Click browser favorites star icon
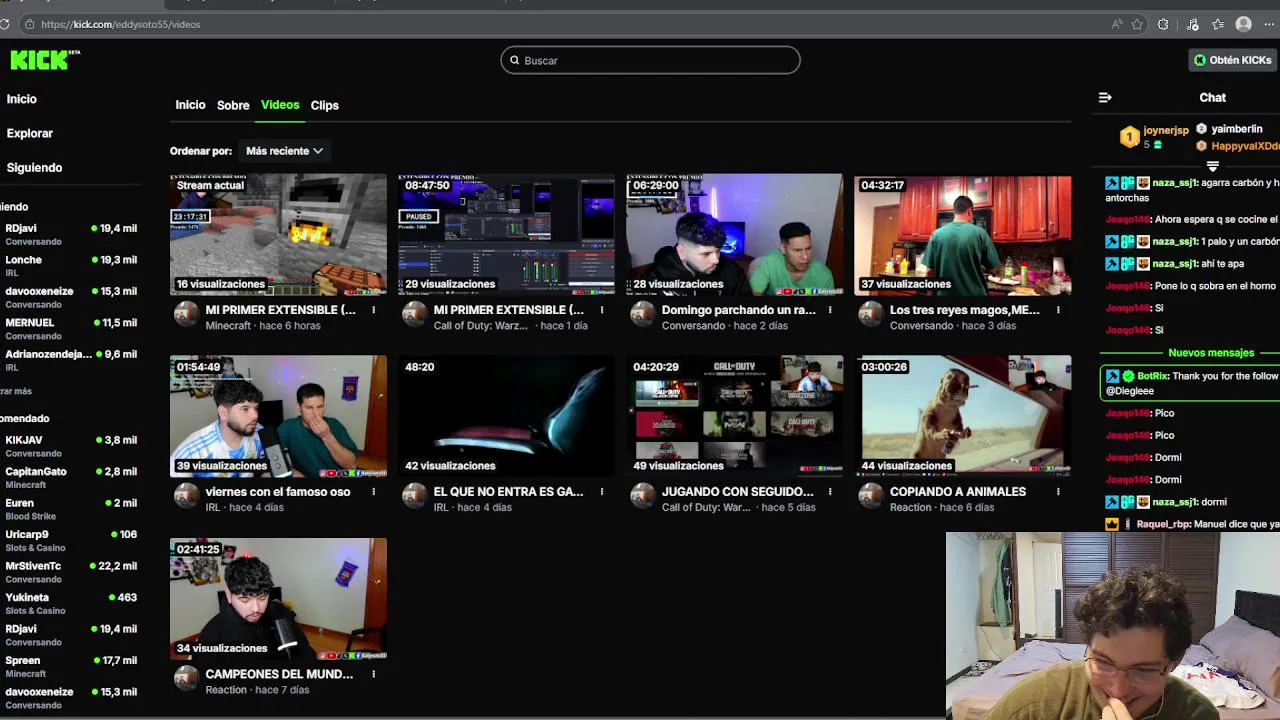This screenshot has height=720, width=1280. pos(1137,24)
